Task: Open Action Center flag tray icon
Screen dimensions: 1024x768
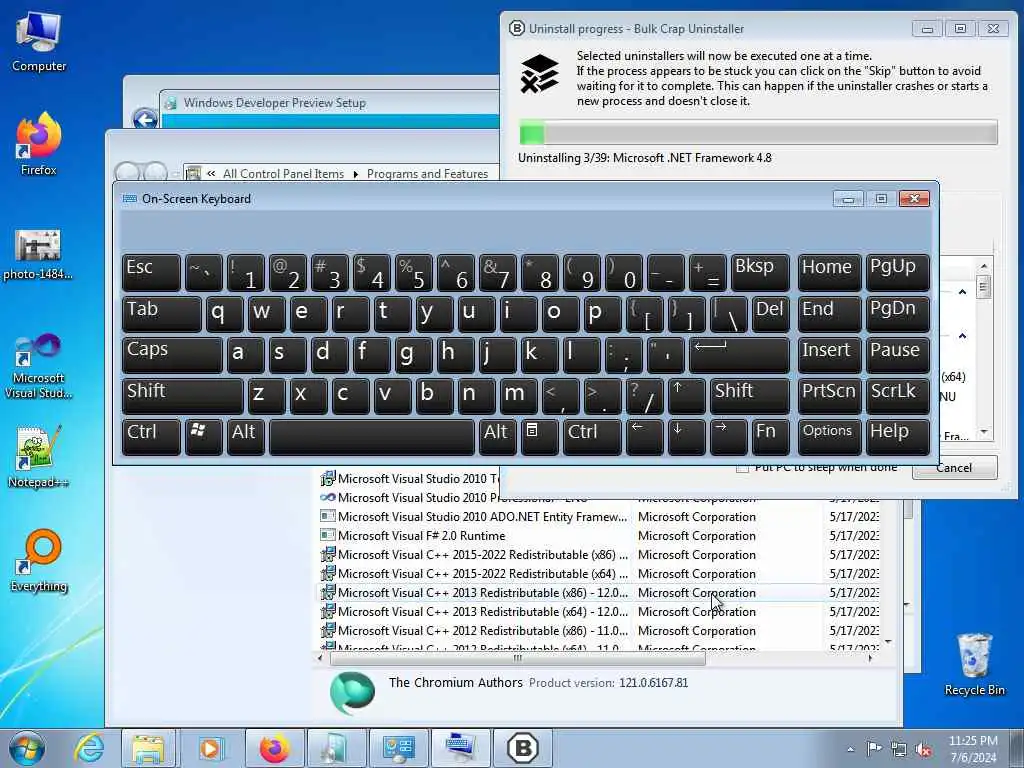Action: tap(874, 749)
